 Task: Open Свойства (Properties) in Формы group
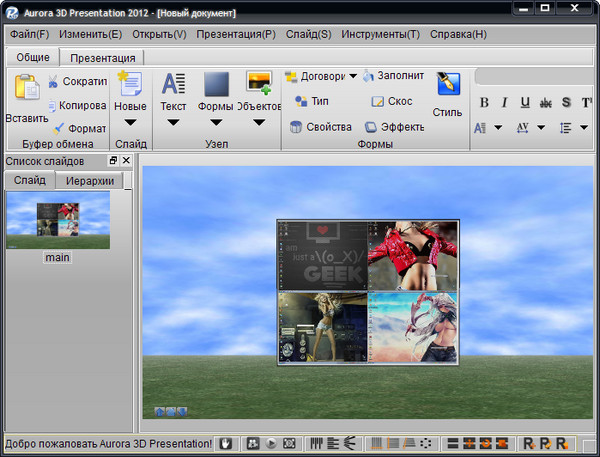[x=320, y=127]
